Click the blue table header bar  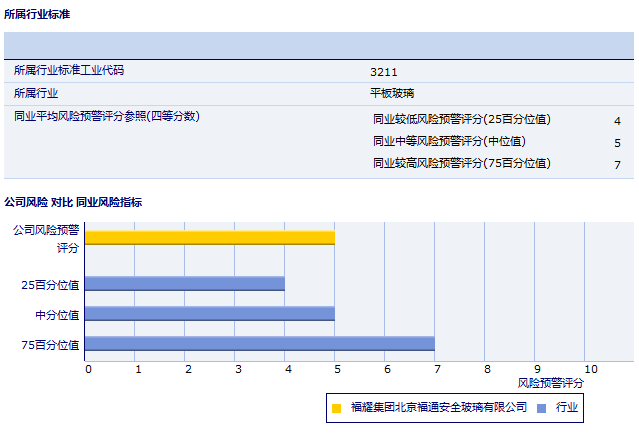click(x=319, y=46)
